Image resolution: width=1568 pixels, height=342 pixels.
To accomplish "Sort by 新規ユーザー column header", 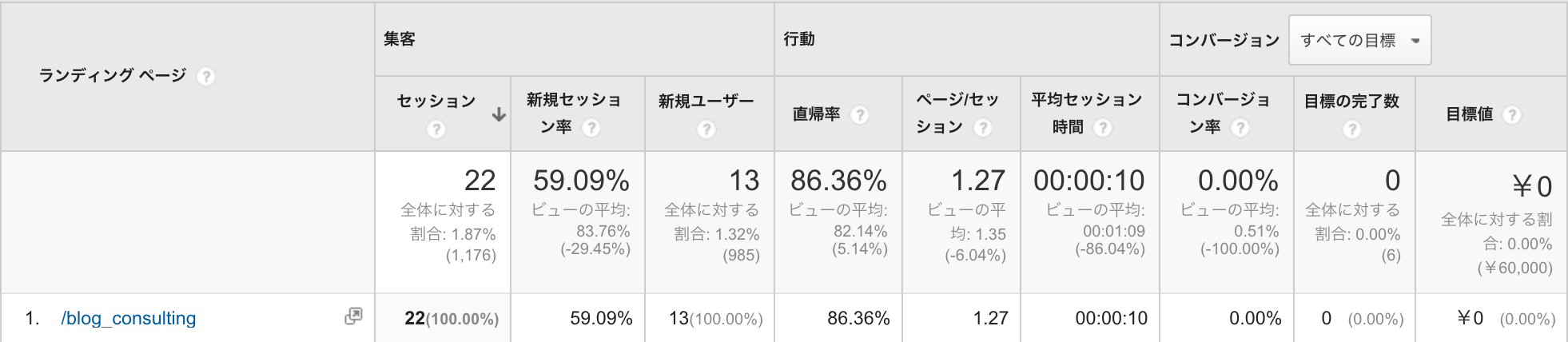I will coord(706,101).
